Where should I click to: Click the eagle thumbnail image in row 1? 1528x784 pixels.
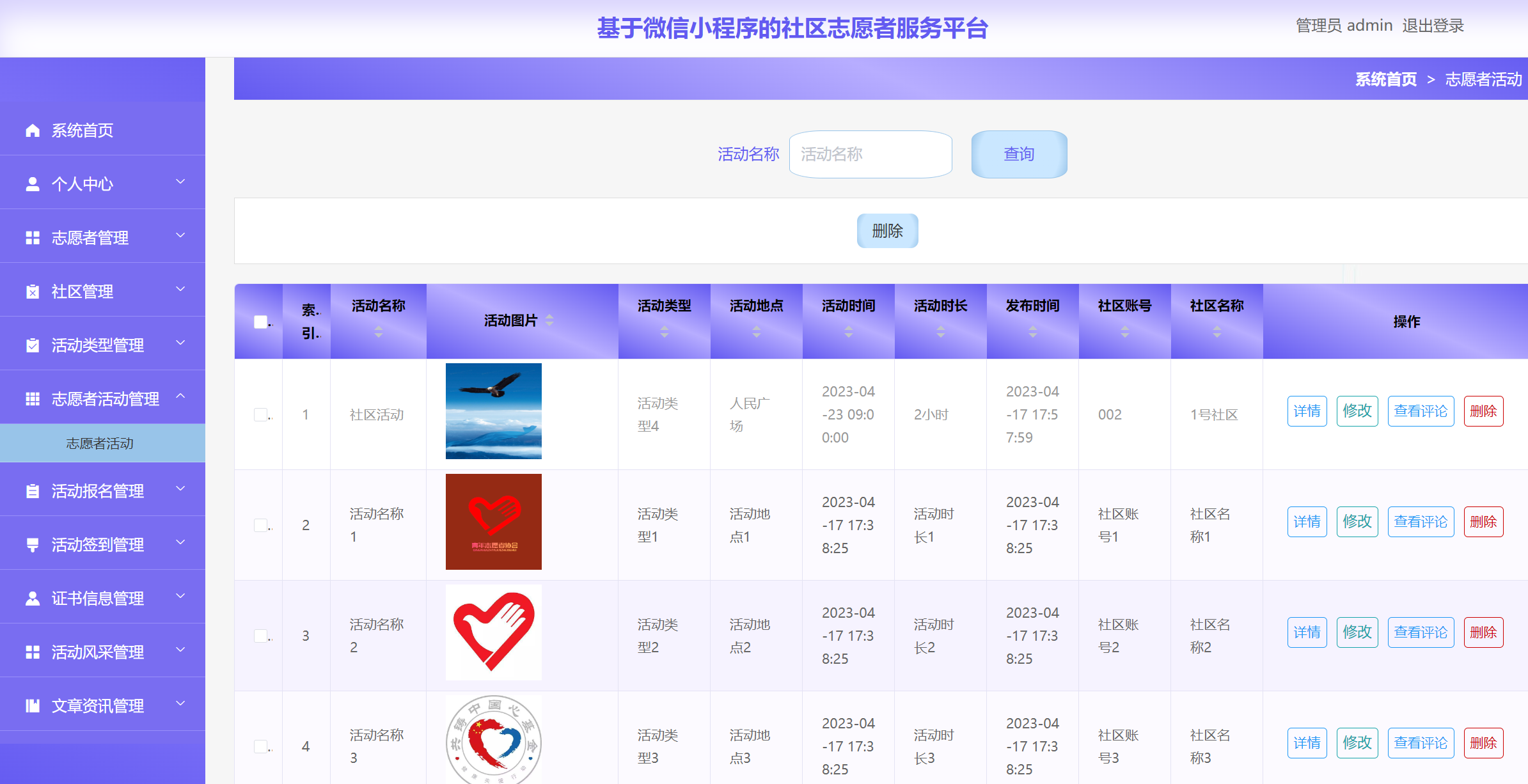(x=493, y=411)
